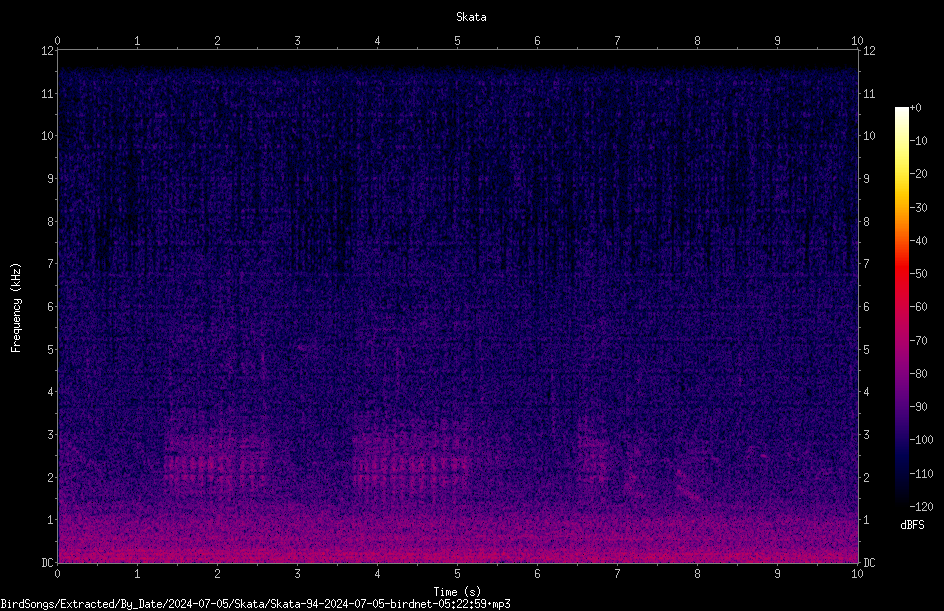Image resolution: width=944 pixels, height=611 pixels.
Task: Click the 'DC' label on the right axis
Action: 869,563
